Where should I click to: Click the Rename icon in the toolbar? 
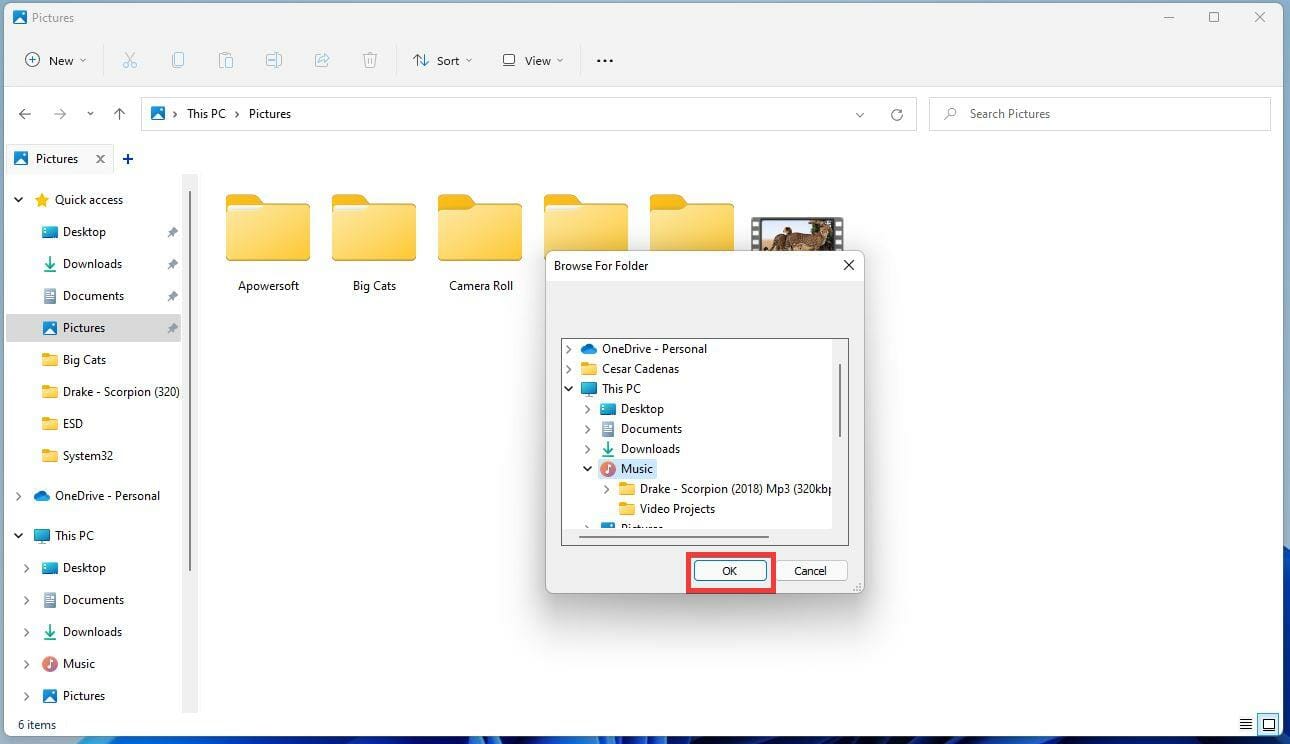(274, 60)
